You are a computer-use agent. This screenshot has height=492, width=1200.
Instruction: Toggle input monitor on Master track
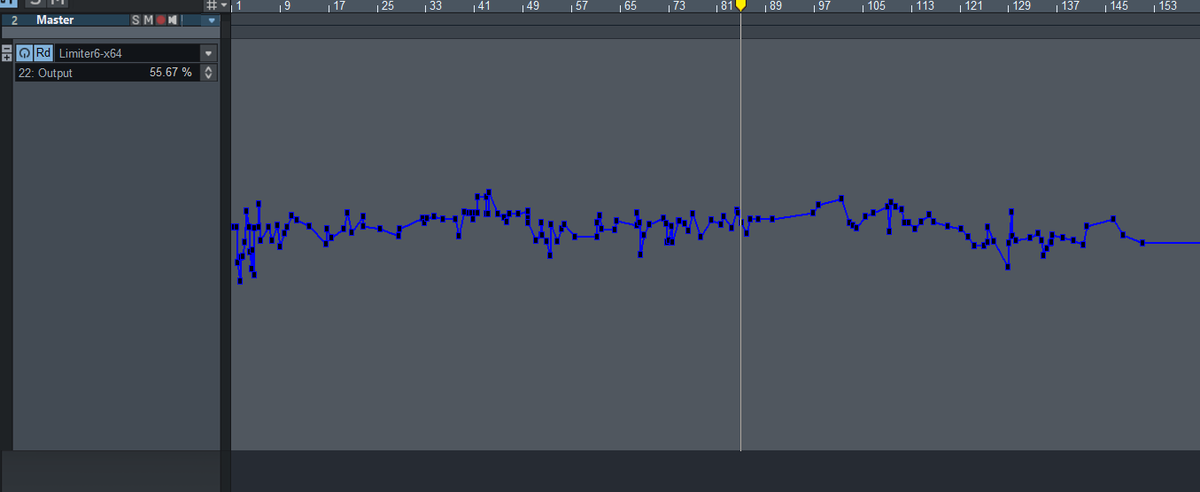point(172,20)
